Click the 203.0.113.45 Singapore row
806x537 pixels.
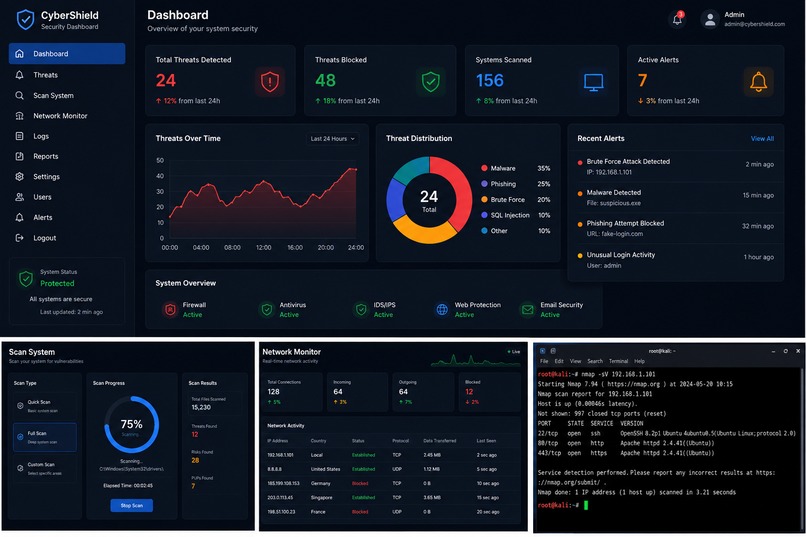click(x=389, y=498)
